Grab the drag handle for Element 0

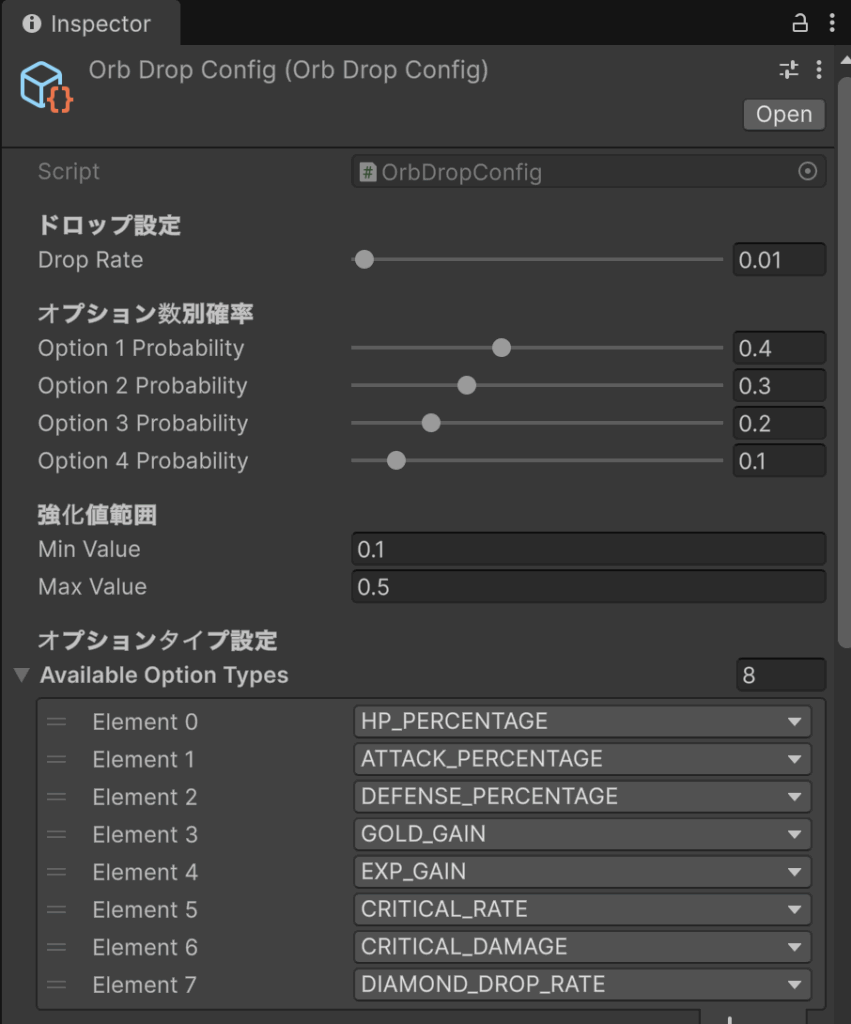(x=56, y=722)
